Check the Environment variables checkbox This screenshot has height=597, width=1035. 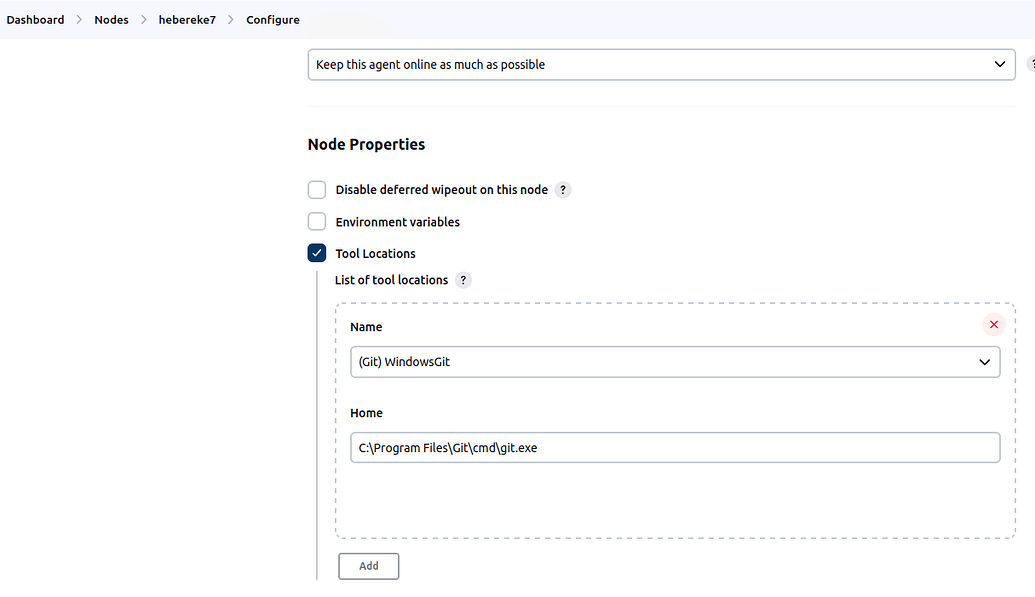pyautogui.click(x=317, y=222)
